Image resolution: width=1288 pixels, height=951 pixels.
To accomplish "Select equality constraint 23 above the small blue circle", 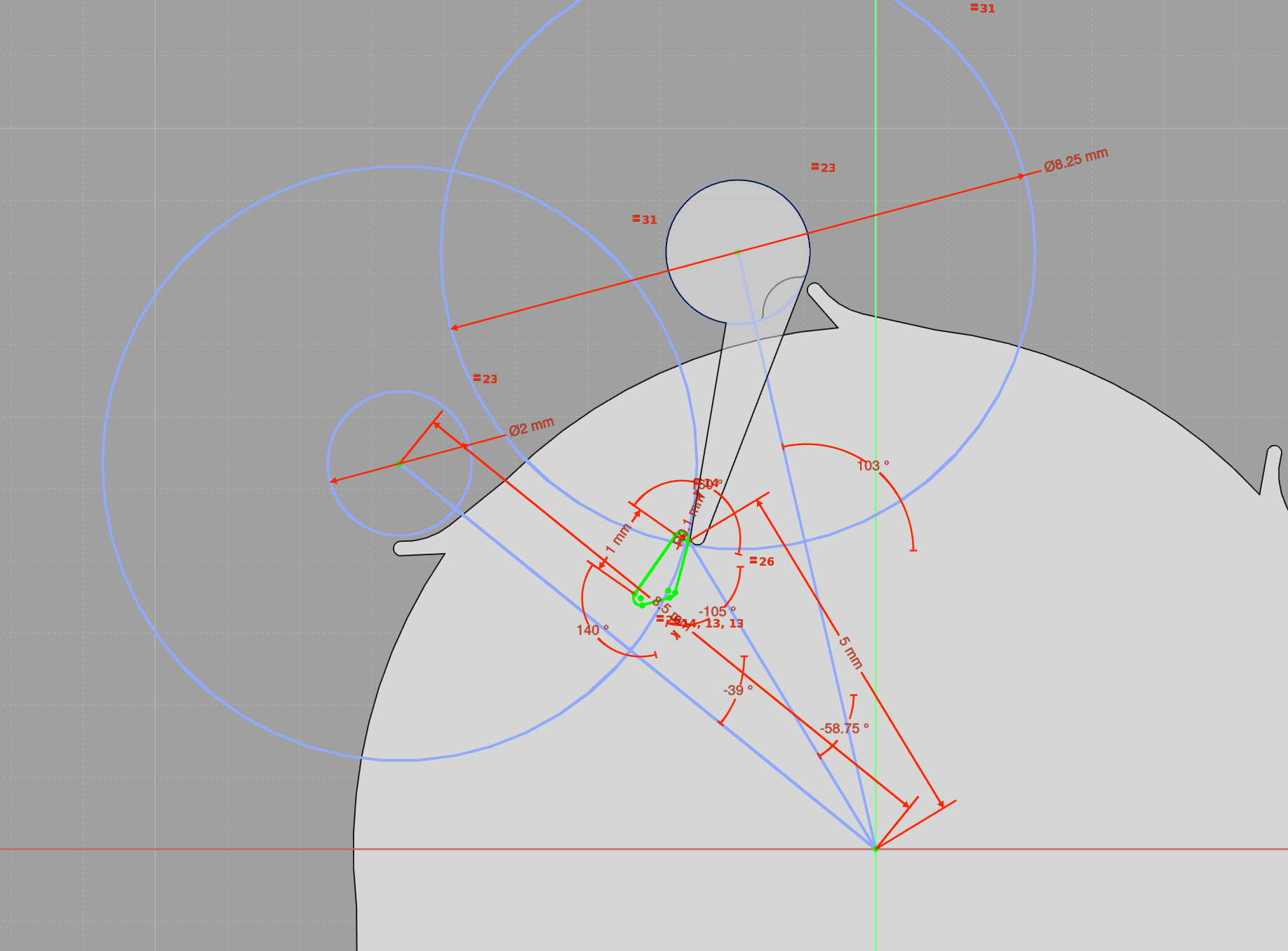I will (485, 379).
